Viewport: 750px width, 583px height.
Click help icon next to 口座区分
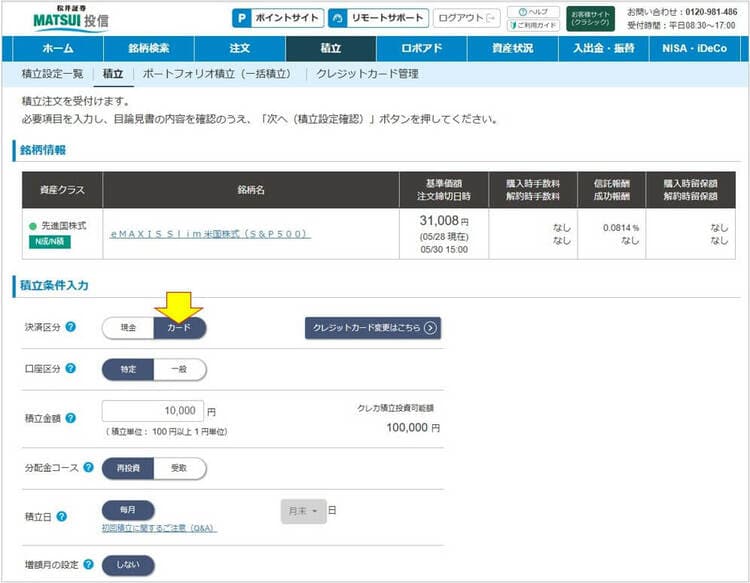coord(70,368)
